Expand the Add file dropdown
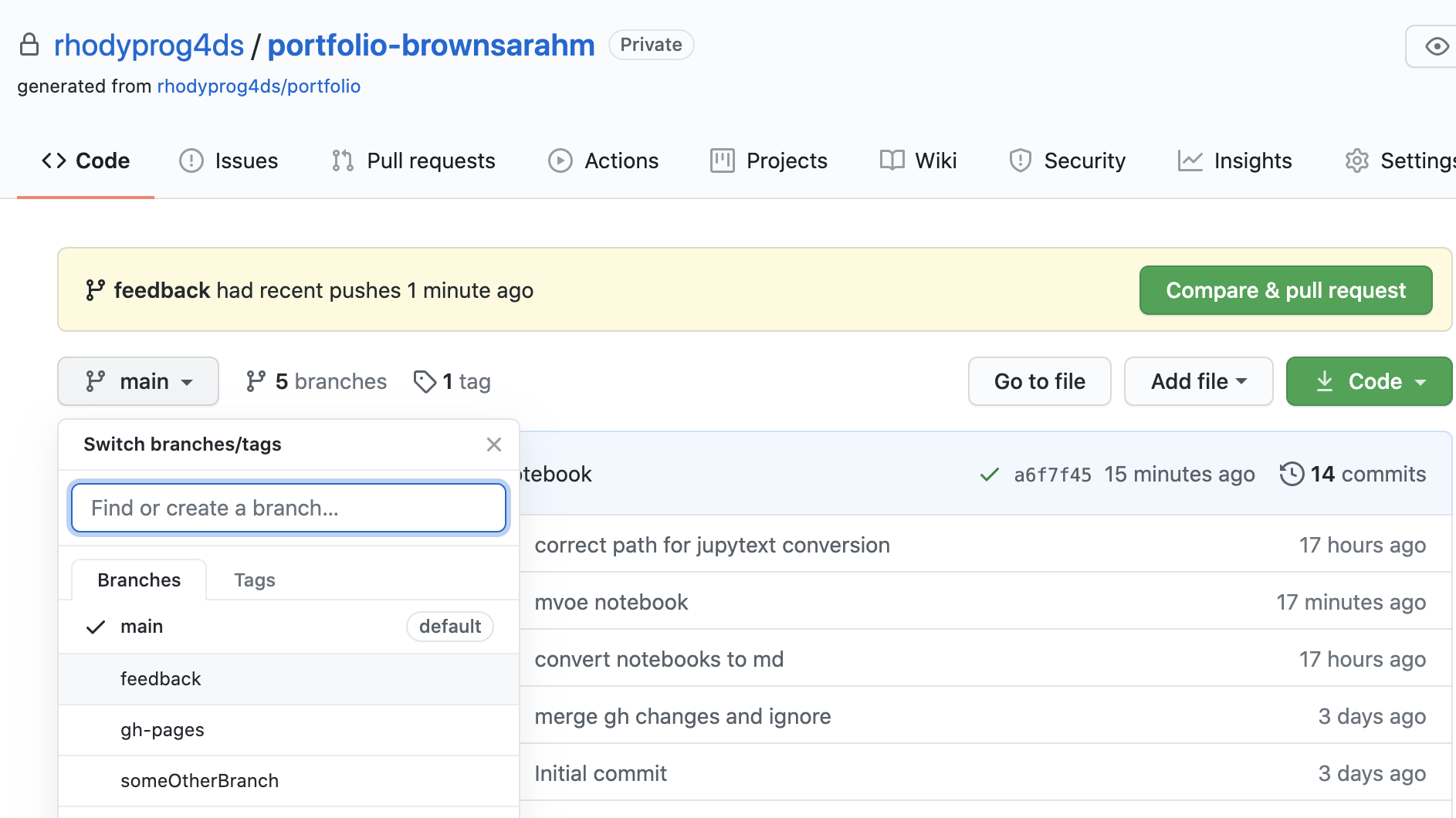1456x818 pixels. (1197, 381)
